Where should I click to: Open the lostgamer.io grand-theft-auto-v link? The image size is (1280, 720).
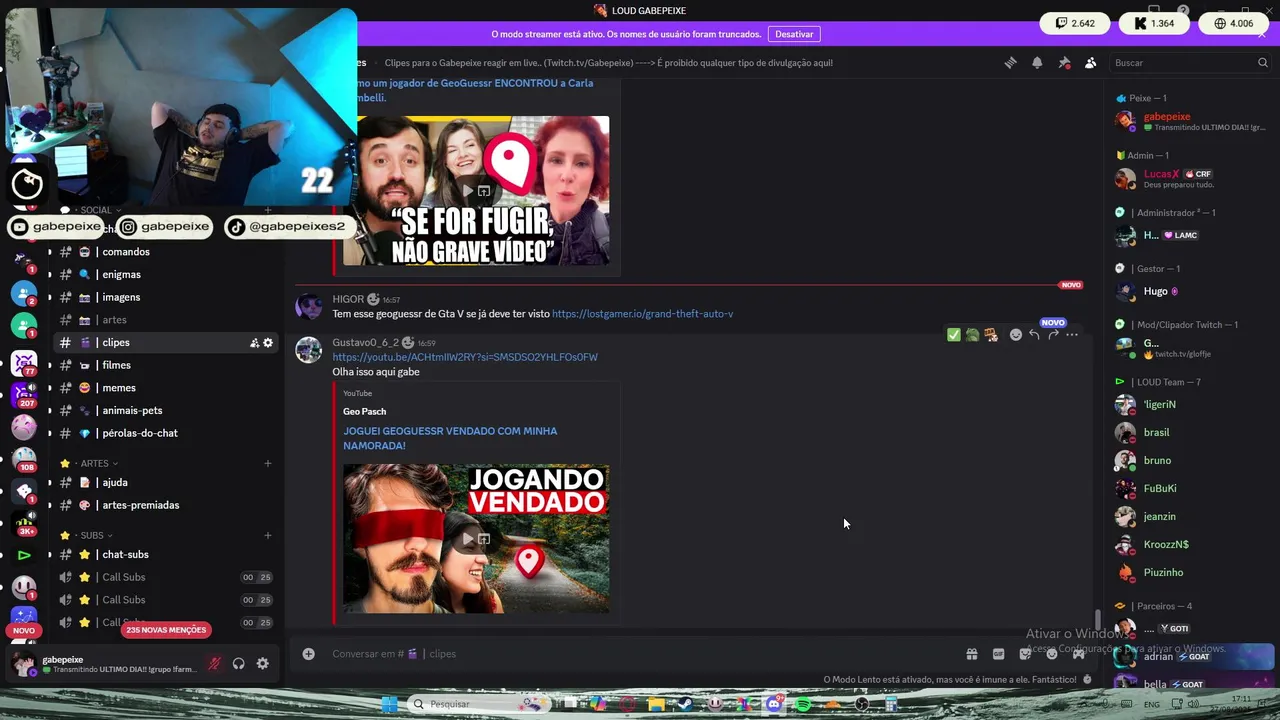pyautogui.click(x=642, y=314)
